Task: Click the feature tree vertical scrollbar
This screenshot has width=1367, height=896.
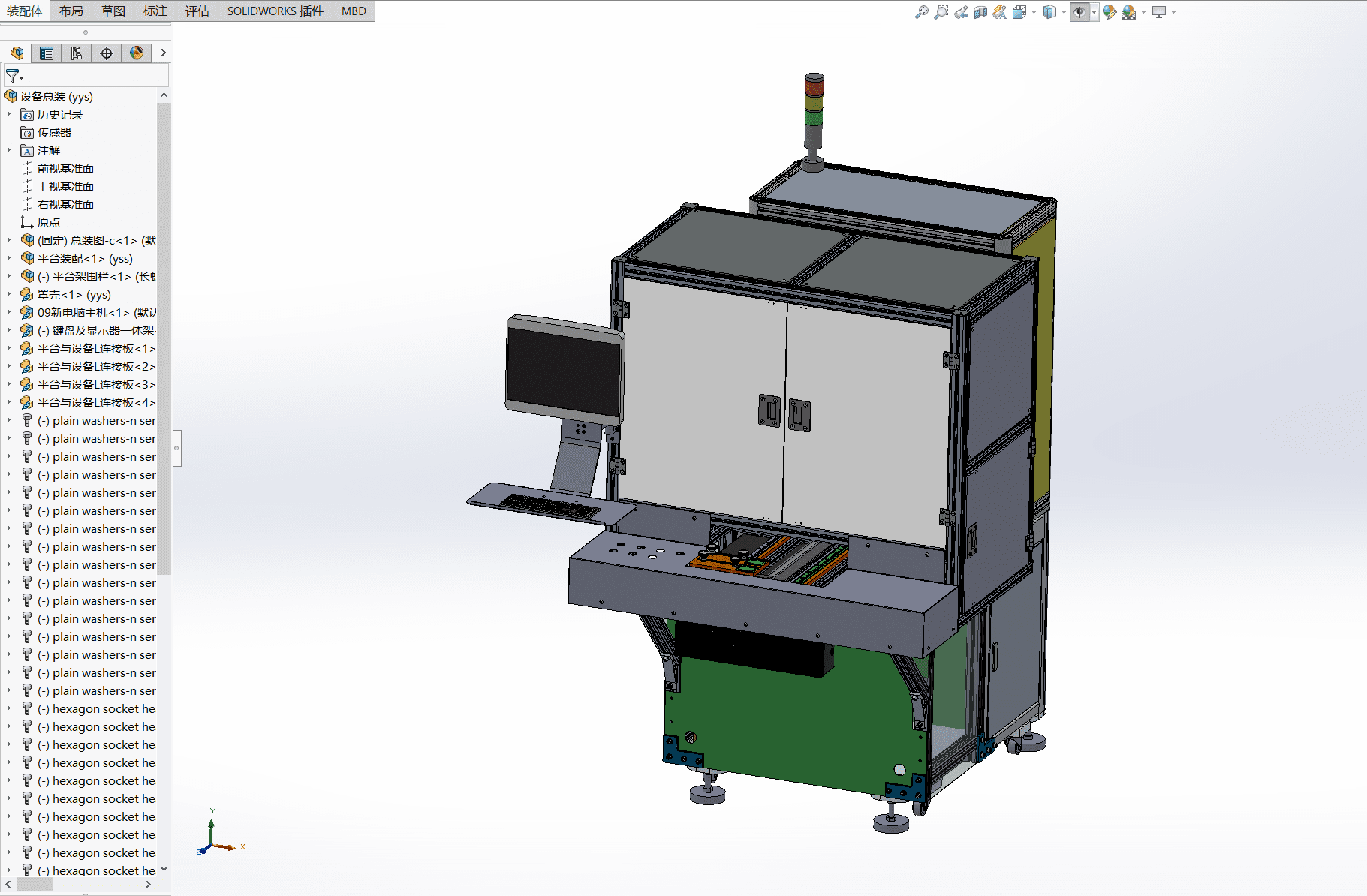Action: [x=164, y=338]
